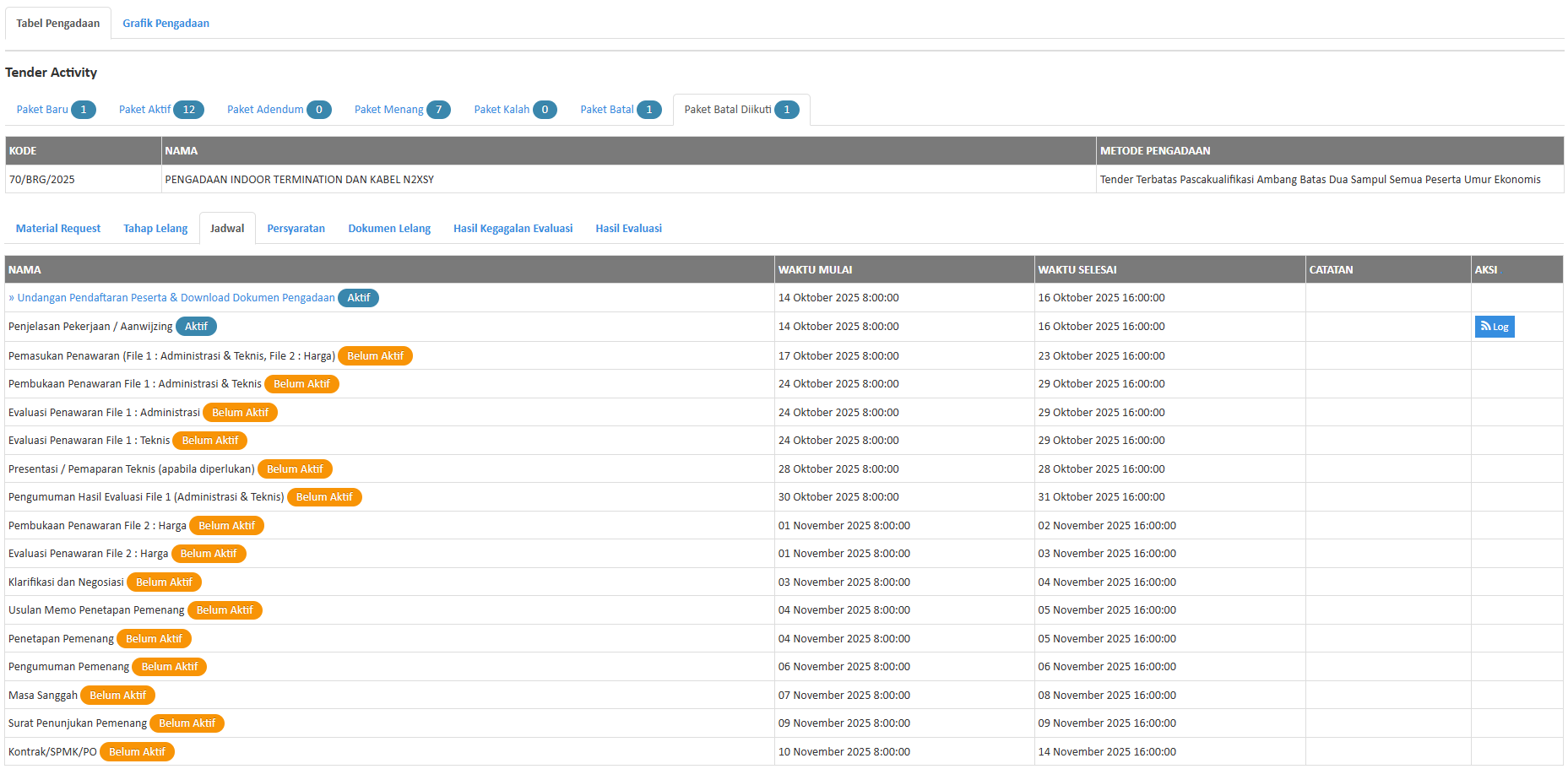Select the Jadwal tab
The height and width of the screenshot is (769, 1568).
[227, 229]
